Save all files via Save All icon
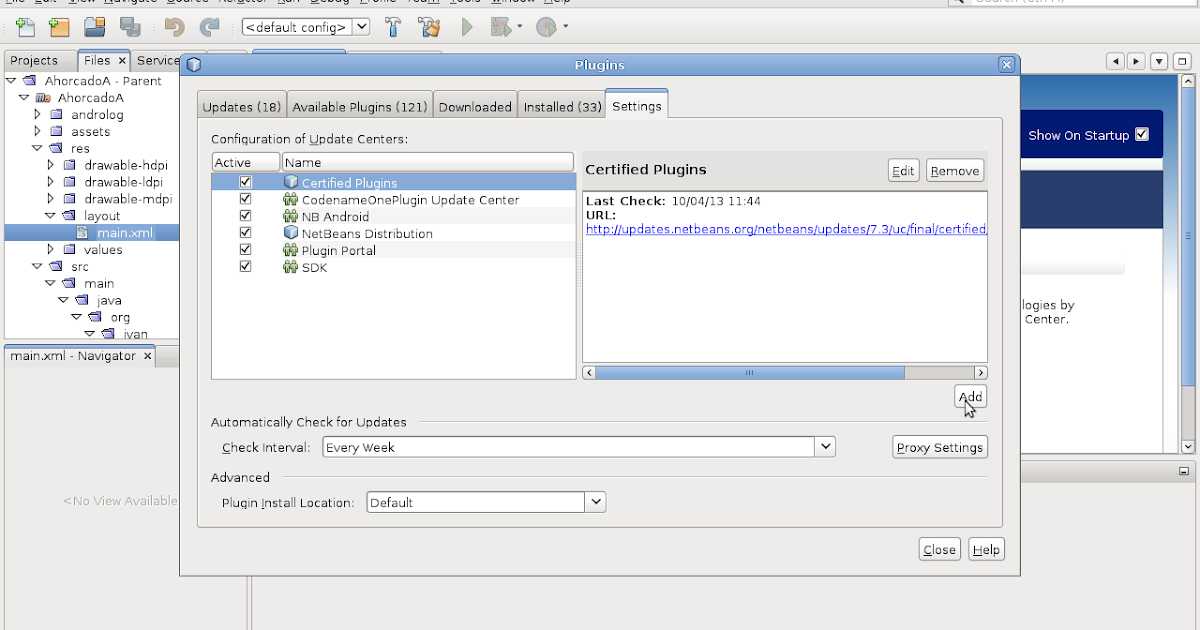Image resolution: width=1200 pixels, height=630 pixels. point(130,27)
